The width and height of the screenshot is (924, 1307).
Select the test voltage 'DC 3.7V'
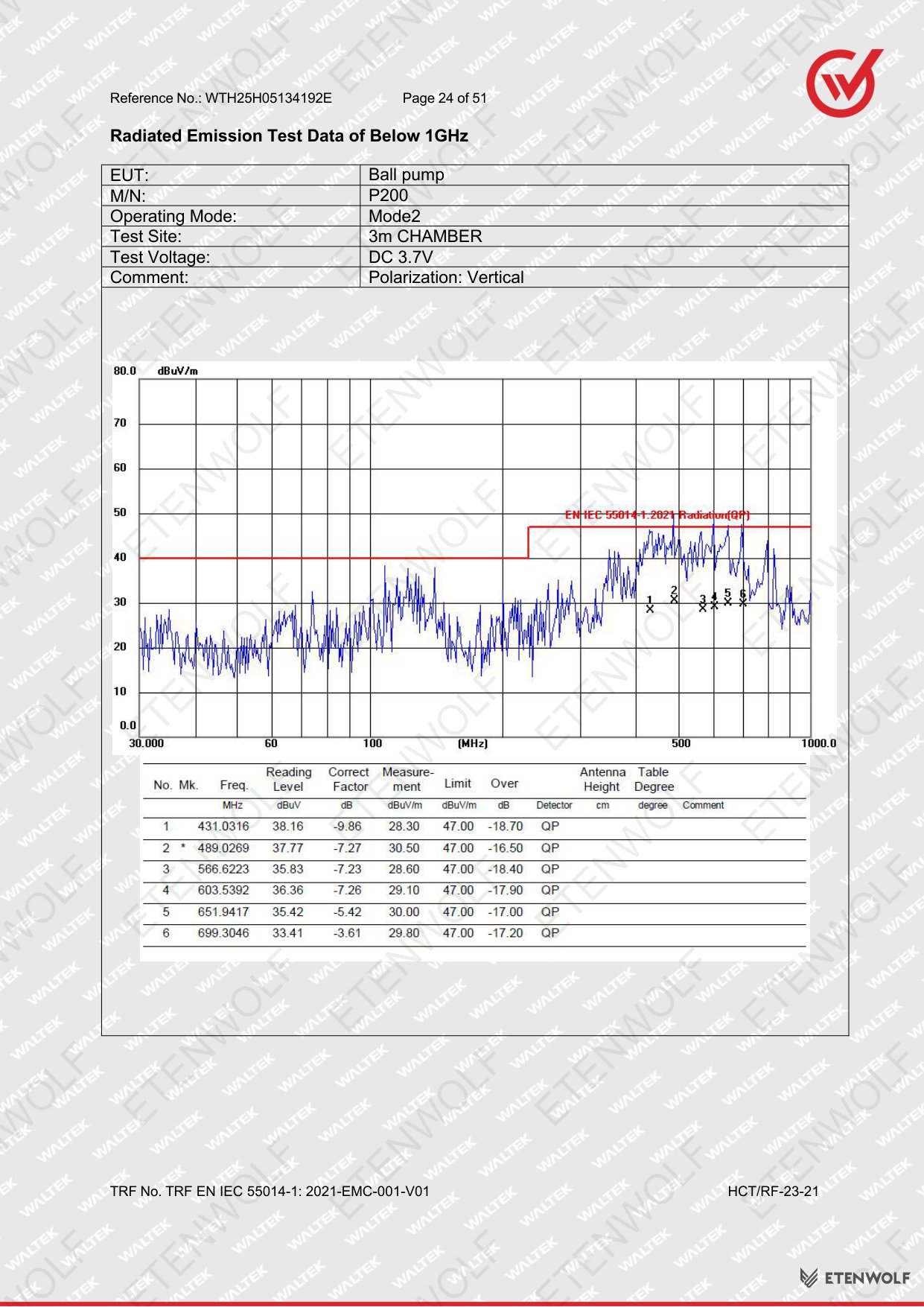point(401,257)
